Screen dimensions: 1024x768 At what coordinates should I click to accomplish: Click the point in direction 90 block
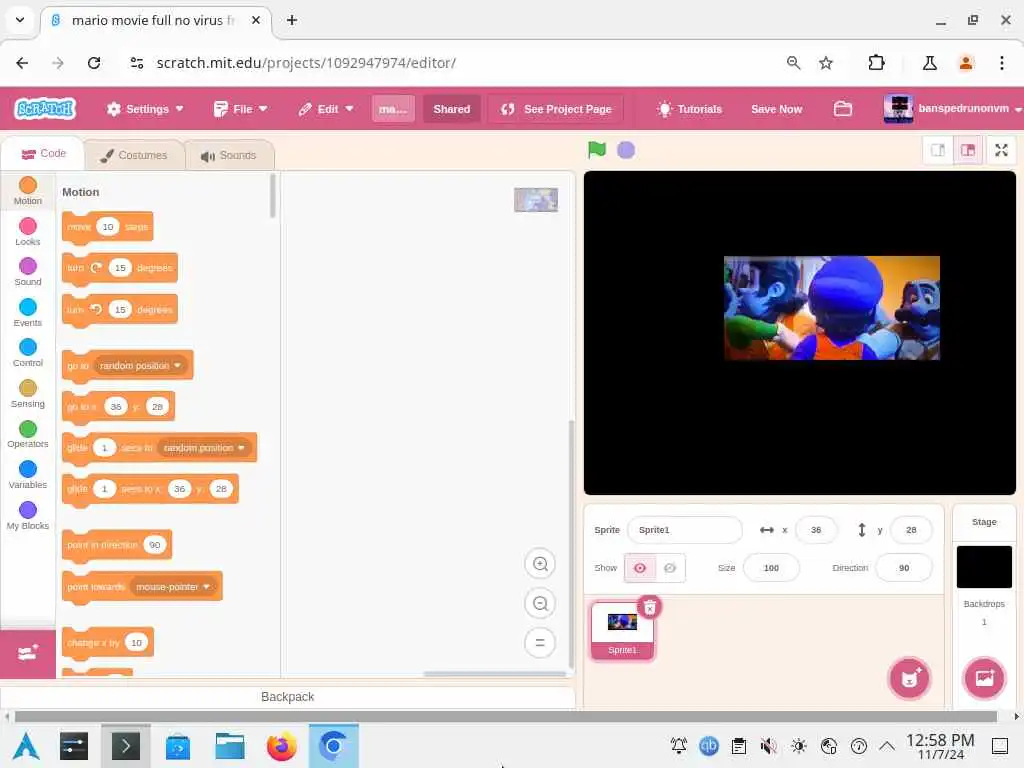[x=117, y=545]
